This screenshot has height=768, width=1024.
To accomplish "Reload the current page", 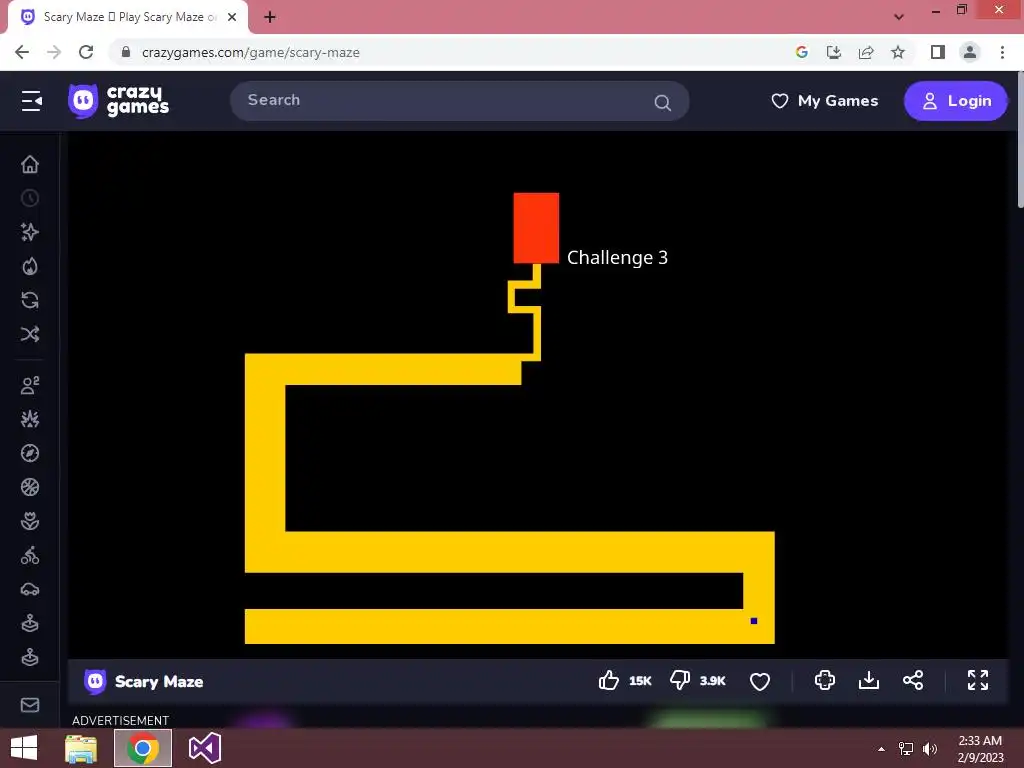I will tap(86, 52).
